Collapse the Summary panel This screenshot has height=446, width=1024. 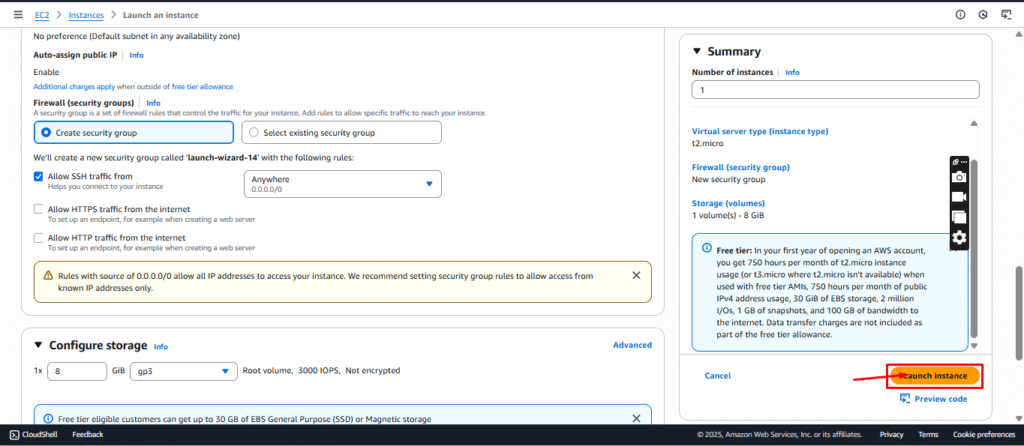696,52
